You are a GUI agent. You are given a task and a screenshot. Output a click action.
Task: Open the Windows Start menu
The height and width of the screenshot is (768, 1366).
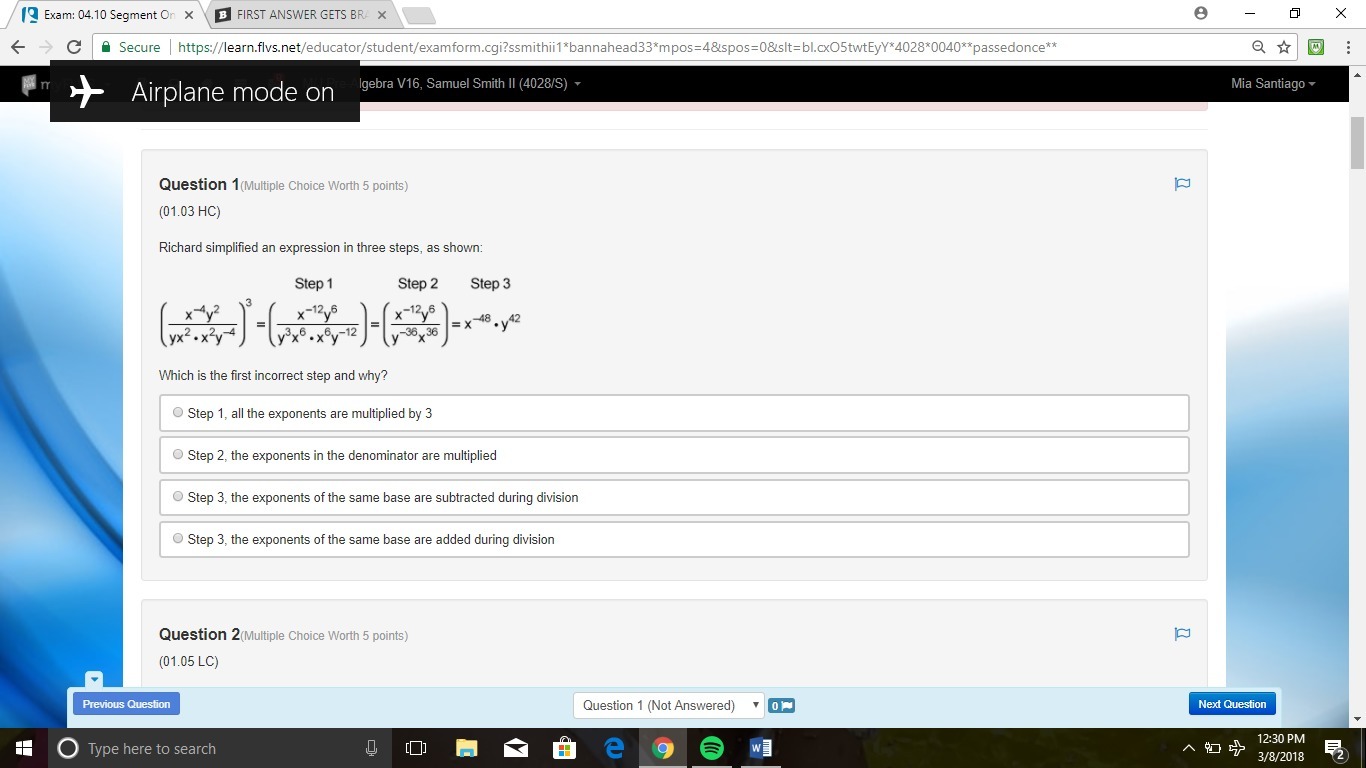click(24, 748)
